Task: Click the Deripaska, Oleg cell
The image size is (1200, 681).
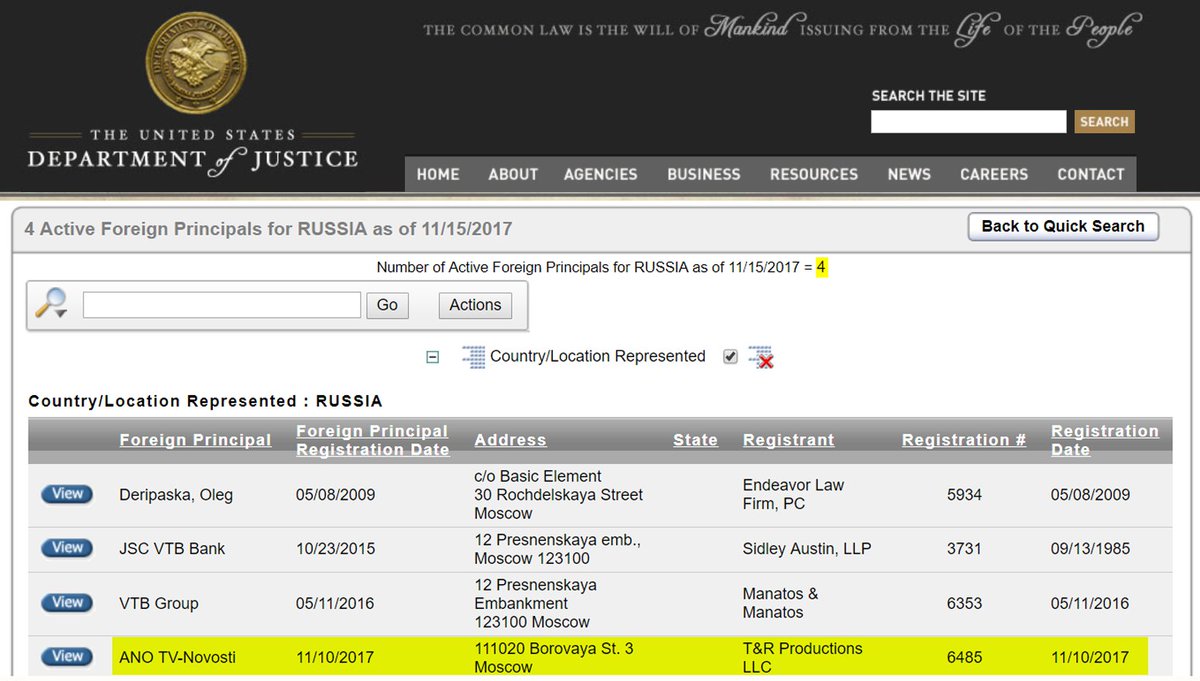Action: tap(176, 495)
